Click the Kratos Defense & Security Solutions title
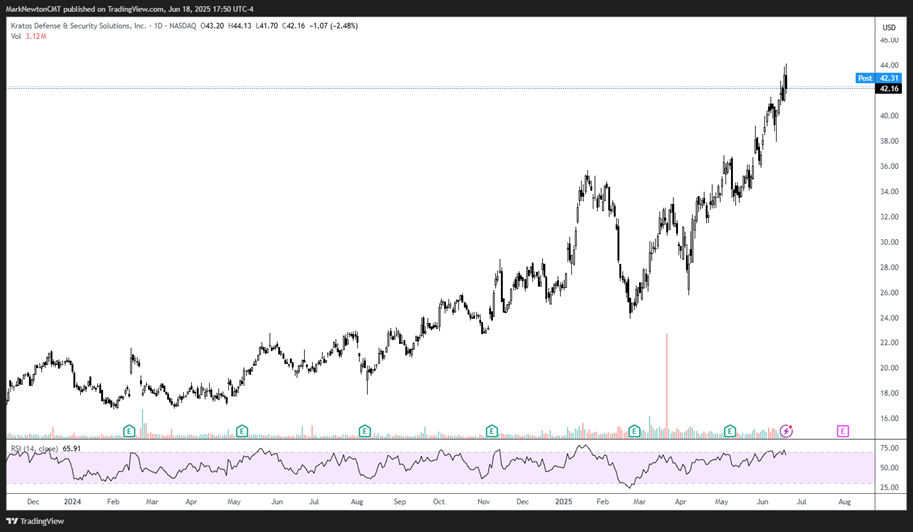The image size is (913, 532). 78,24
